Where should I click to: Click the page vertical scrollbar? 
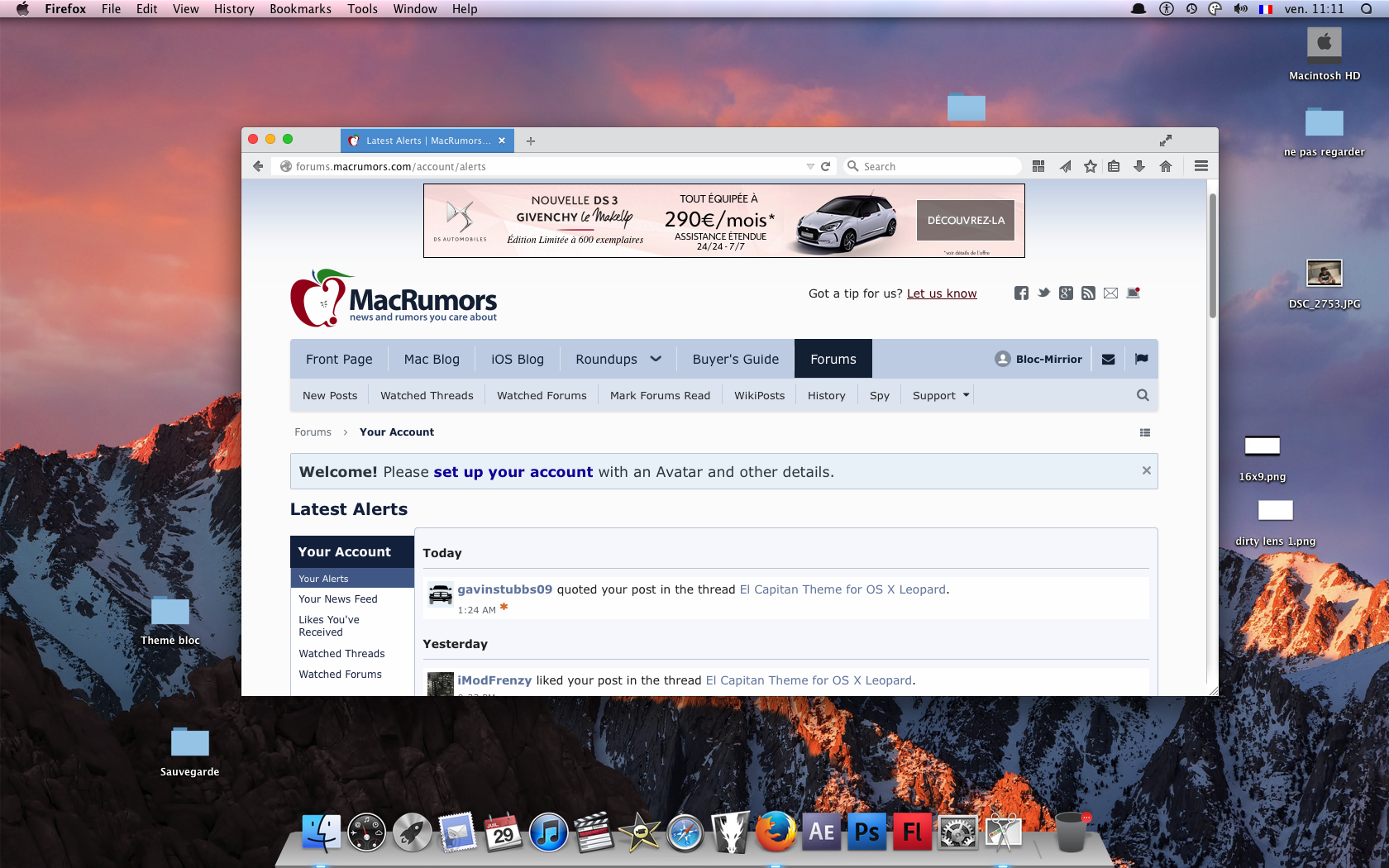[x=1213, y=255]
